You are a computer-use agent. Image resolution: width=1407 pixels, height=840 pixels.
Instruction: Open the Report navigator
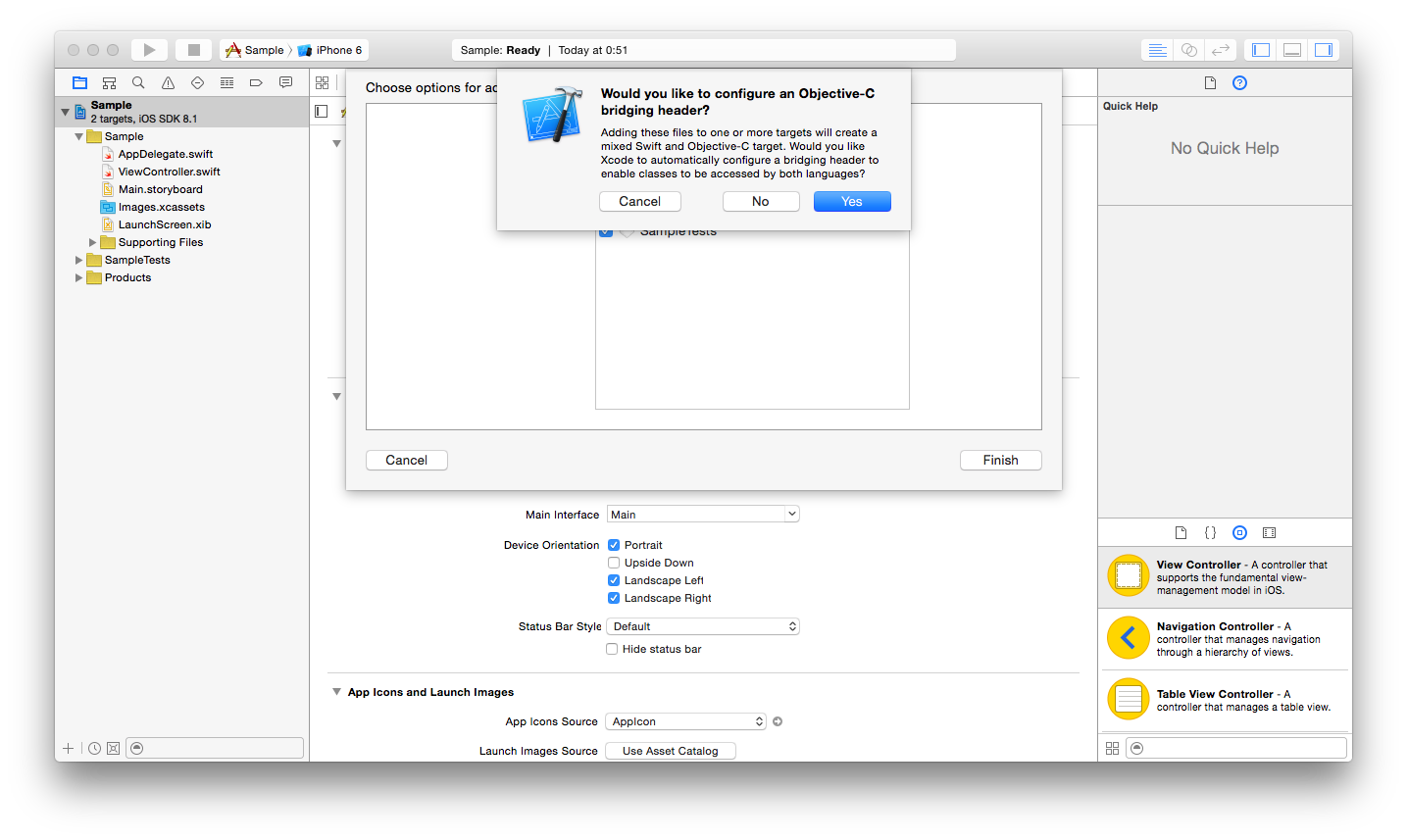[285, 82]
